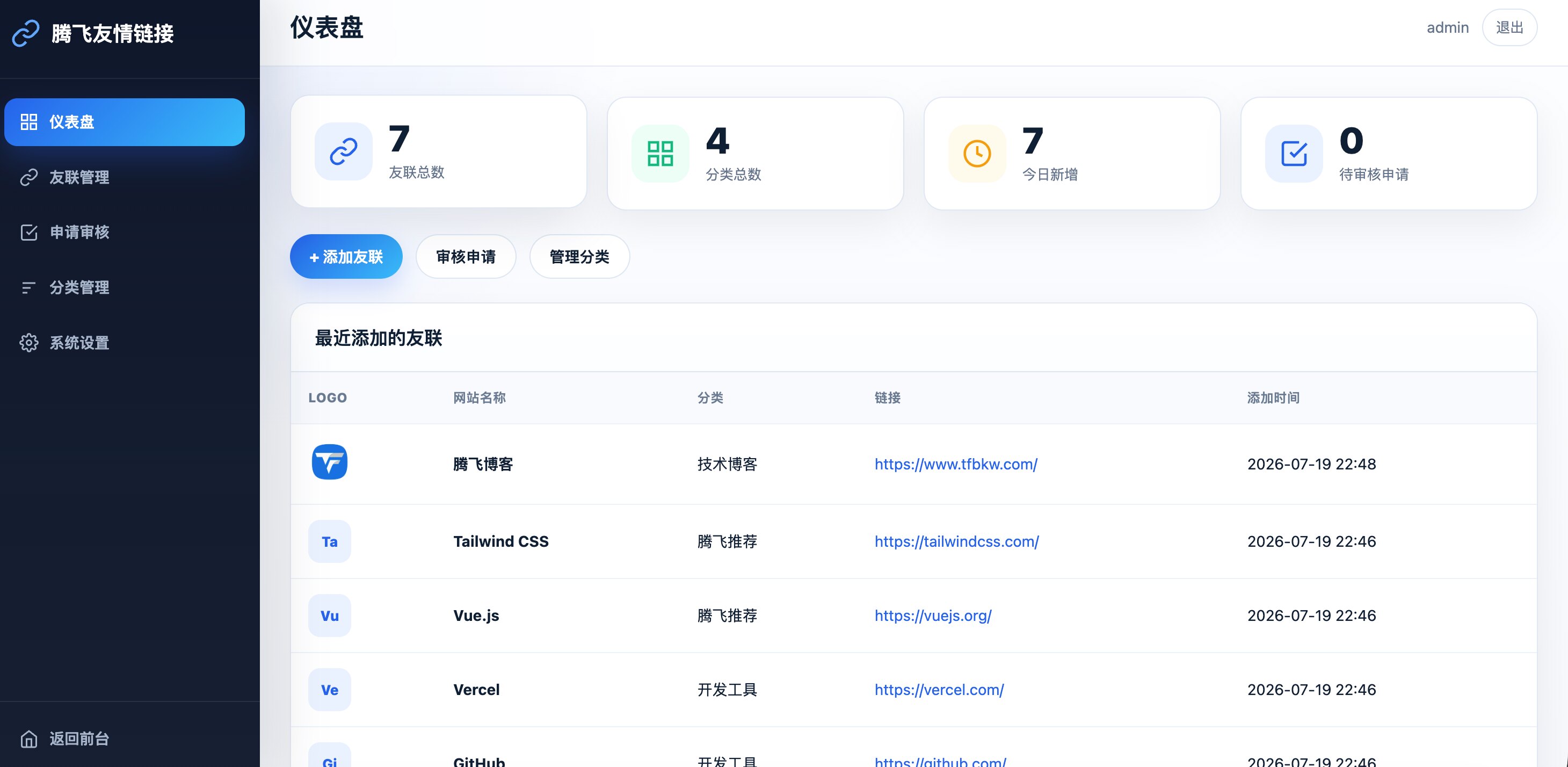This screenshot has width=1568, height=767.
Task: Click the Vue.js site name cell
Action: tap(476, 616)
